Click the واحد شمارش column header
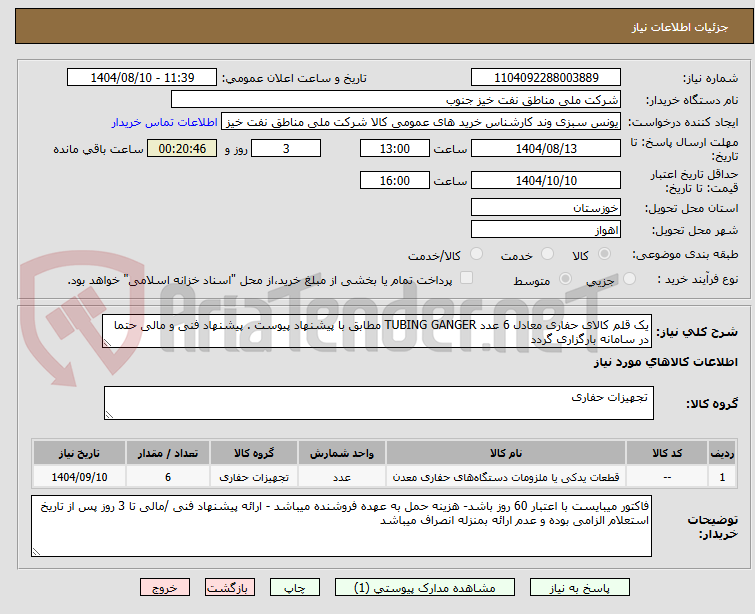Screen dimensions: 755x614 (341, 453)
